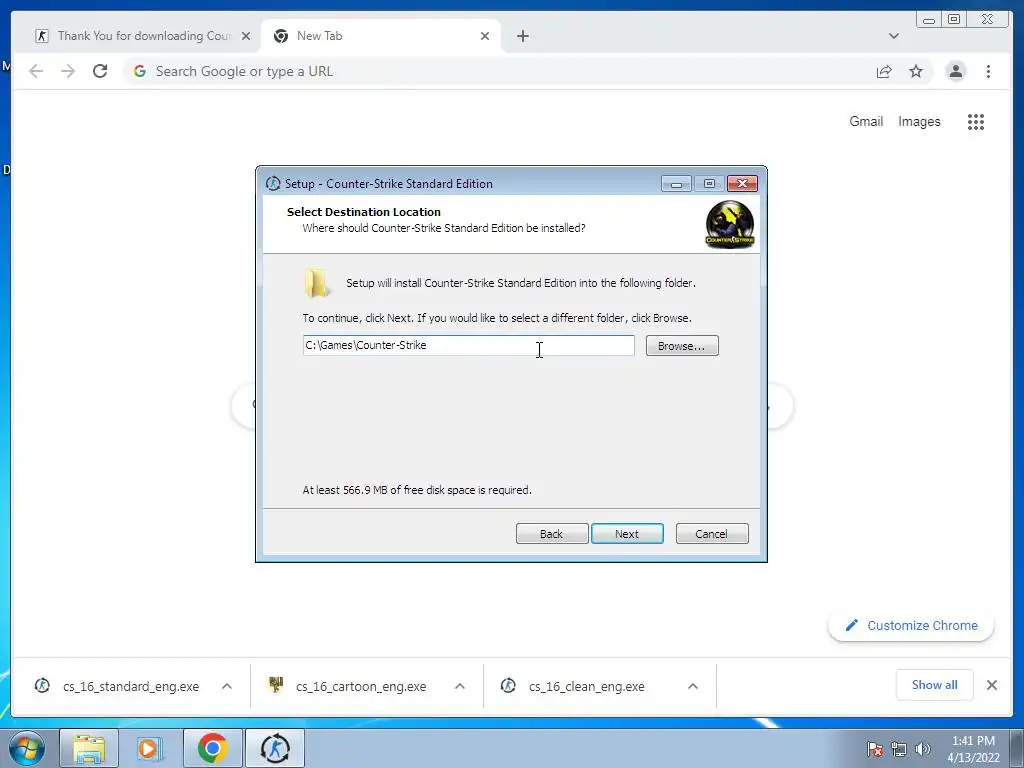Viewport: 1024px width, 768px height.
Task: Click the destination folder path field
Action: (x=468, y=345)
